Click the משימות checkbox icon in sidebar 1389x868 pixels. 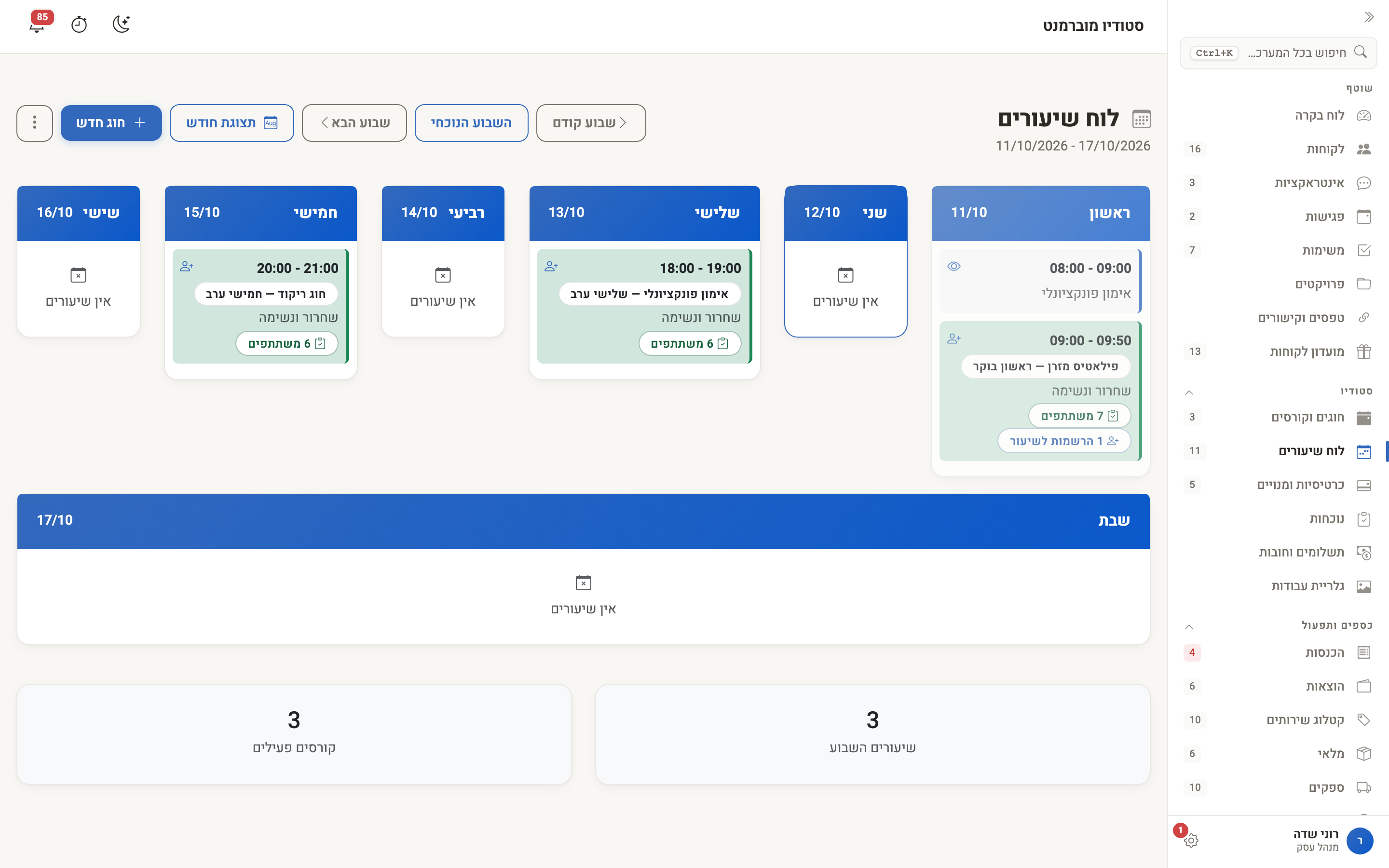pos(1364,250)
